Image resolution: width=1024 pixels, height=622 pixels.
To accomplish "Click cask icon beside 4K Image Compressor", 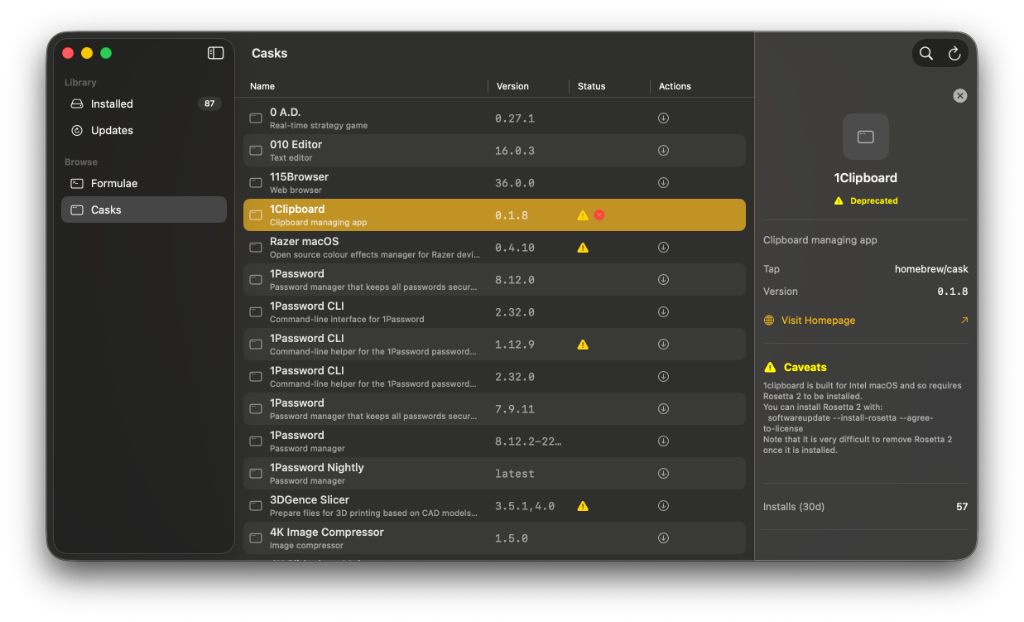I will (x=255, y=538).
